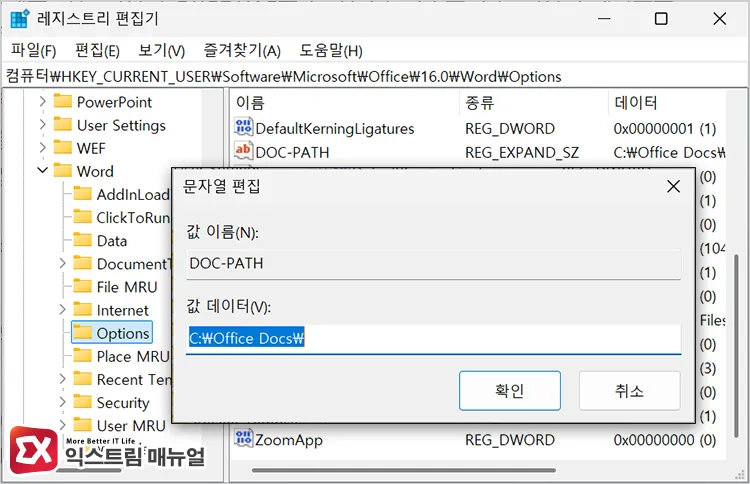750x484 pixels.
Task: Maximize the Registry Editor window
Action: (x=661, y=19)
